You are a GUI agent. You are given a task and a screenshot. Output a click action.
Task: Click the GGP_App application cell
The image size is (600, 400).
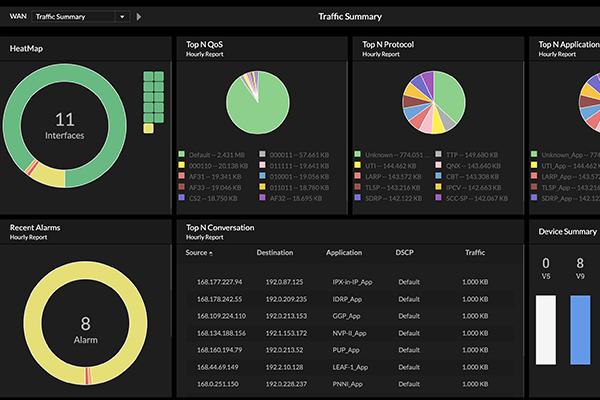click(346, 316)
